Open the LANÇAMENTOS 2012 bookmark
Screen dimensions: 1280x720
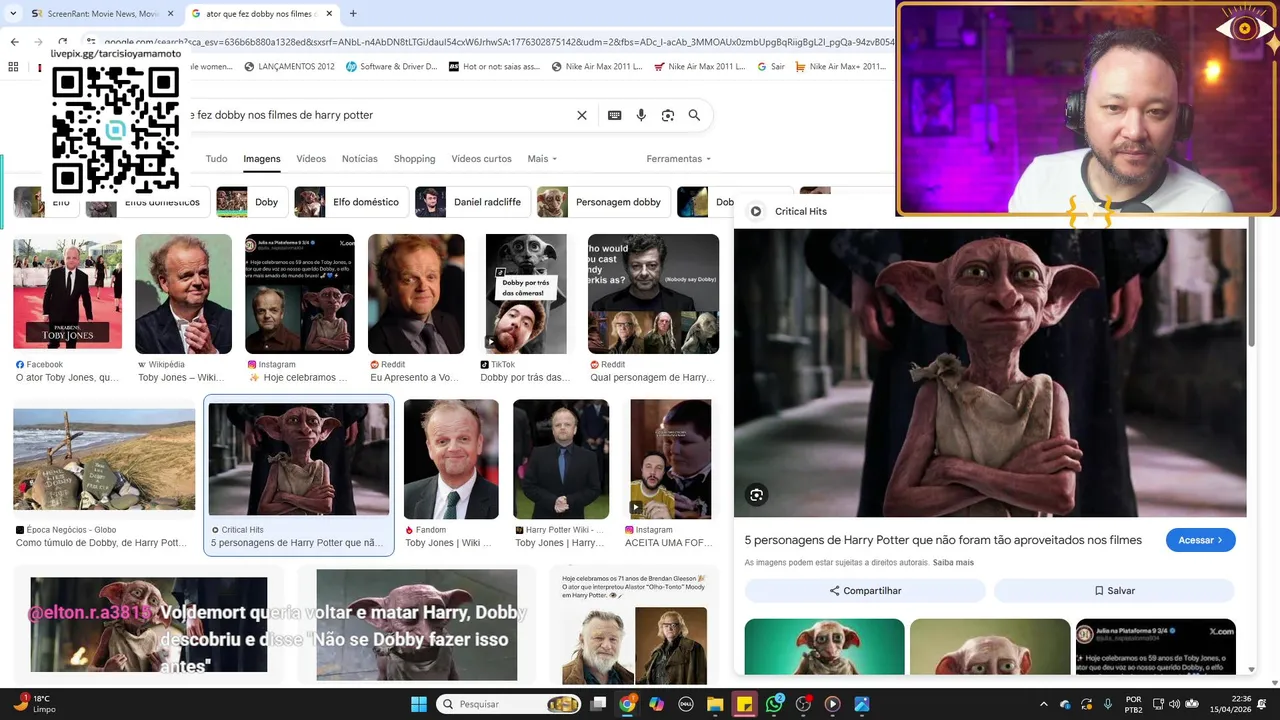point(289,67)
